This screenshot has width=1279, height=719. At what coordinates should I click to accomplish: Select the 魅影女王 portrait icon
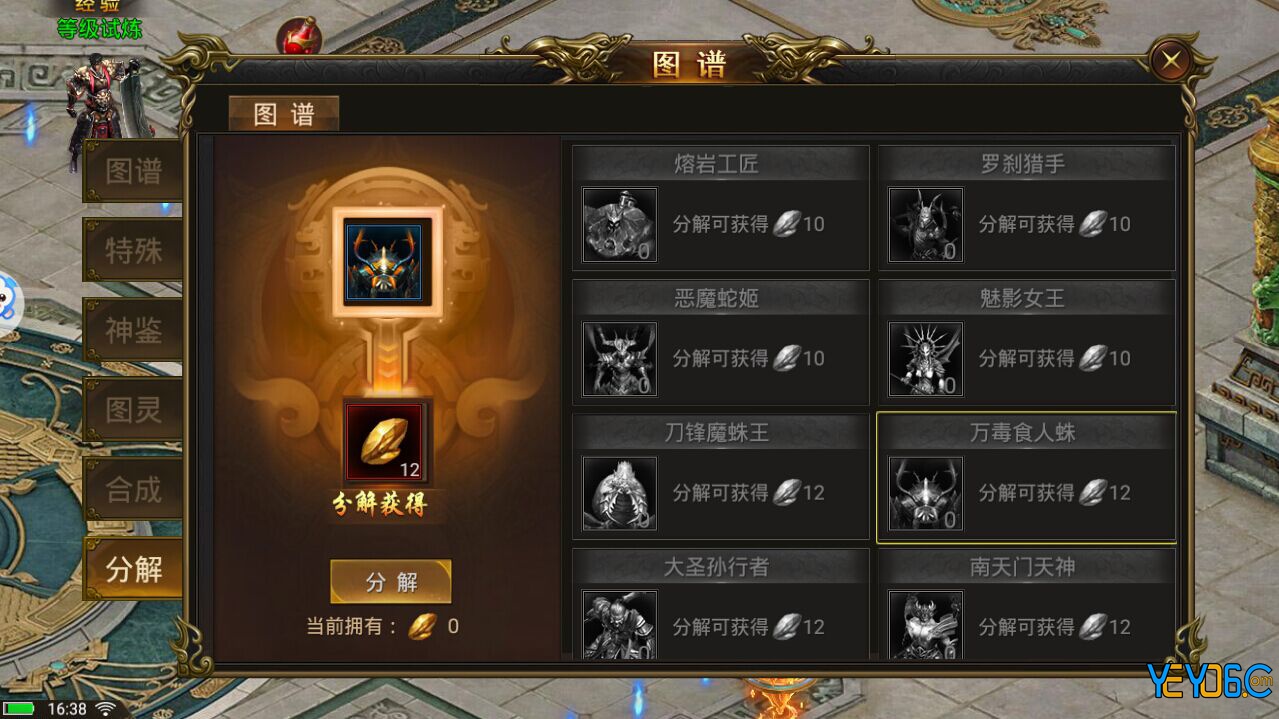click(926, 359)
